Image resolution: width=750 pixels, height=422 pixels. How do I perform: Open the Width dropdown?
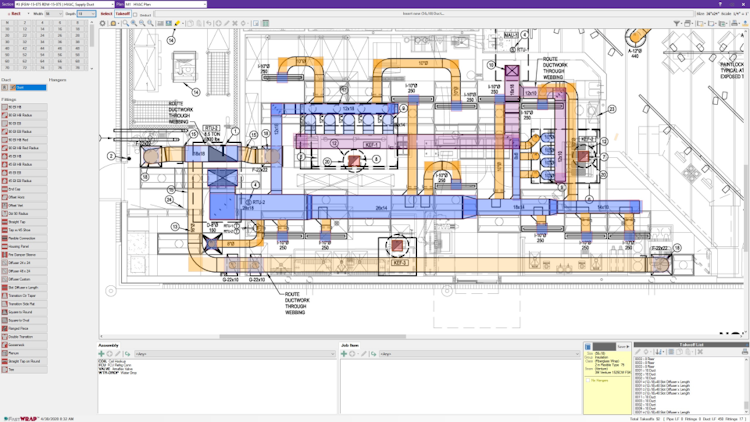54,14
